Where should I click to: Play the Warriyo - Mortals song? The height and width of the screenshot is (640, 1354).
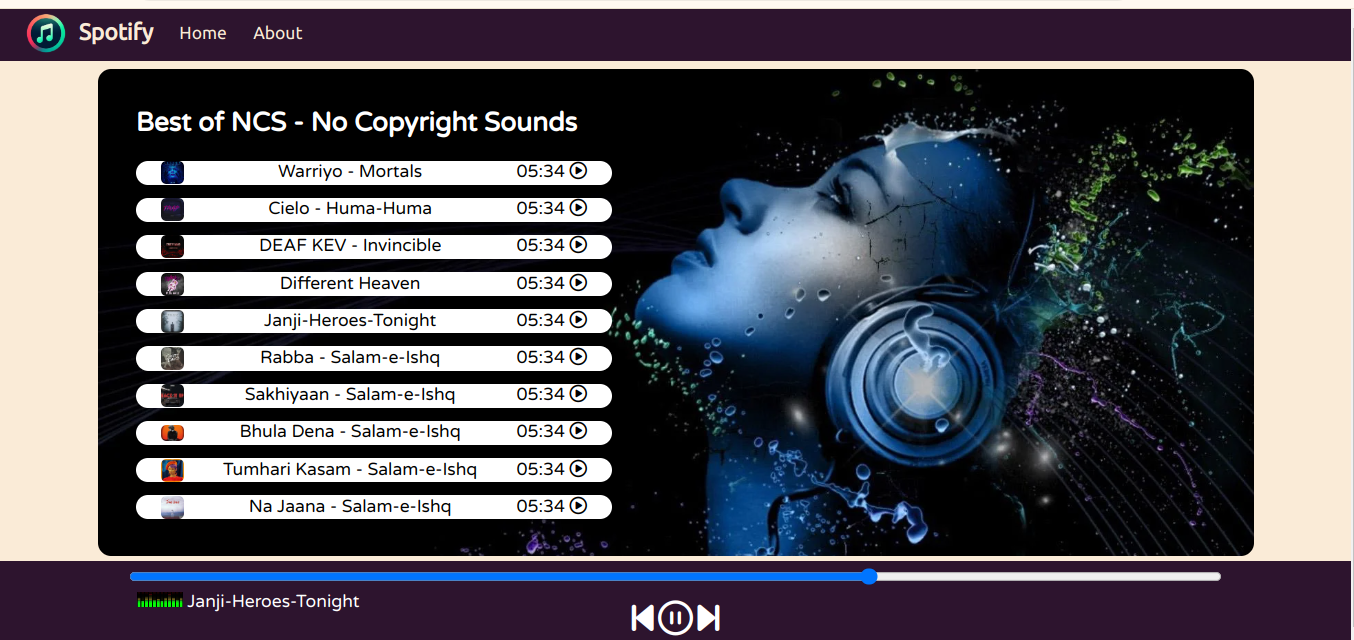pyautogui.click(x=578, y=171)
